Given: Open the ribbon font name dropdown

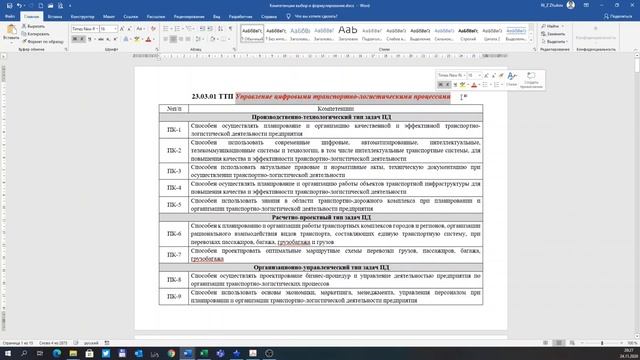Looking at the screenshot, I should point(97,29).
